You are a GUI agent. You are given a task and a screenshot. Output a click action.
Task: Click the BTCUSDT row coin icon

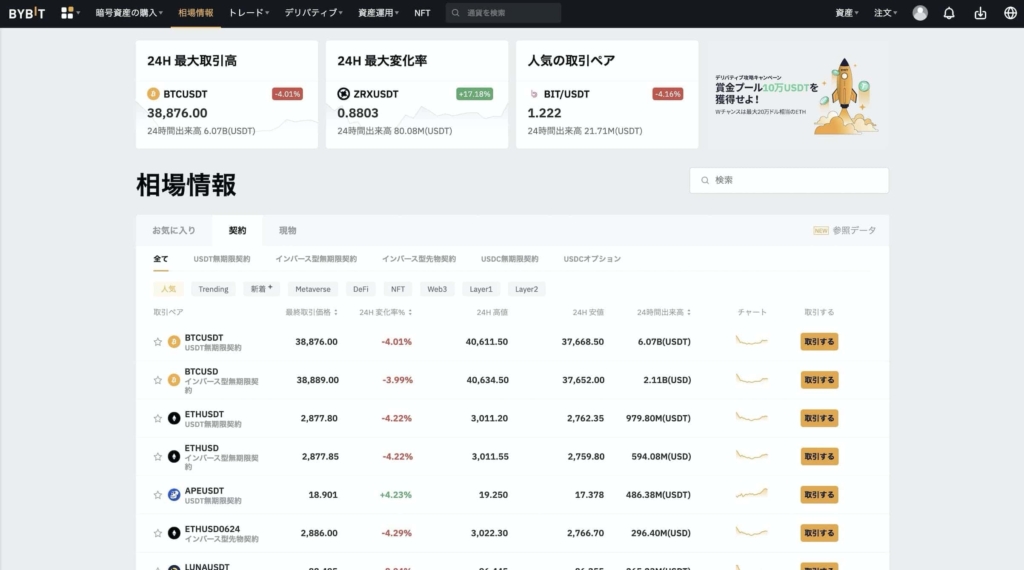tap(174, 341)
